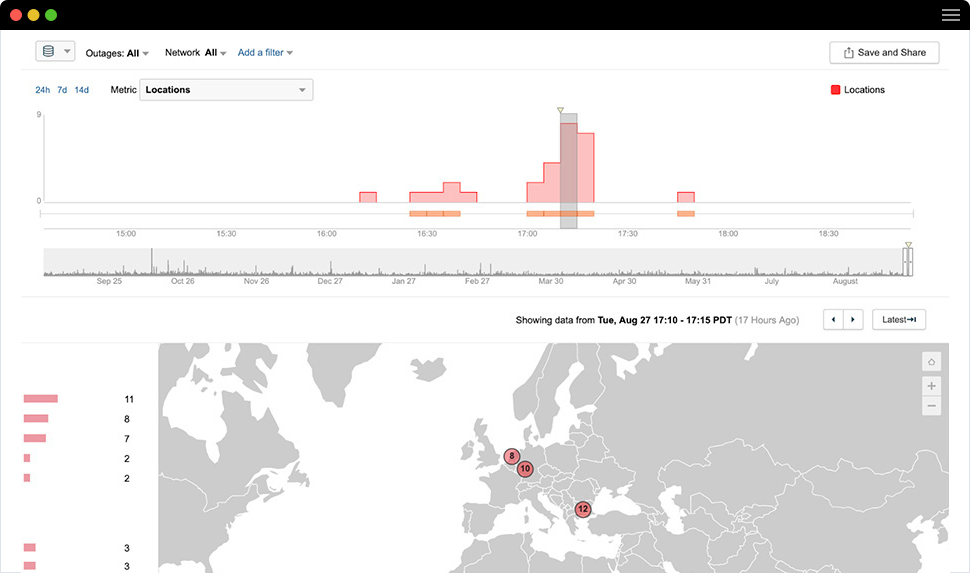Switch to the 24h time range
This screenshot has height=573, width=970.
click(x=42, y=90)
